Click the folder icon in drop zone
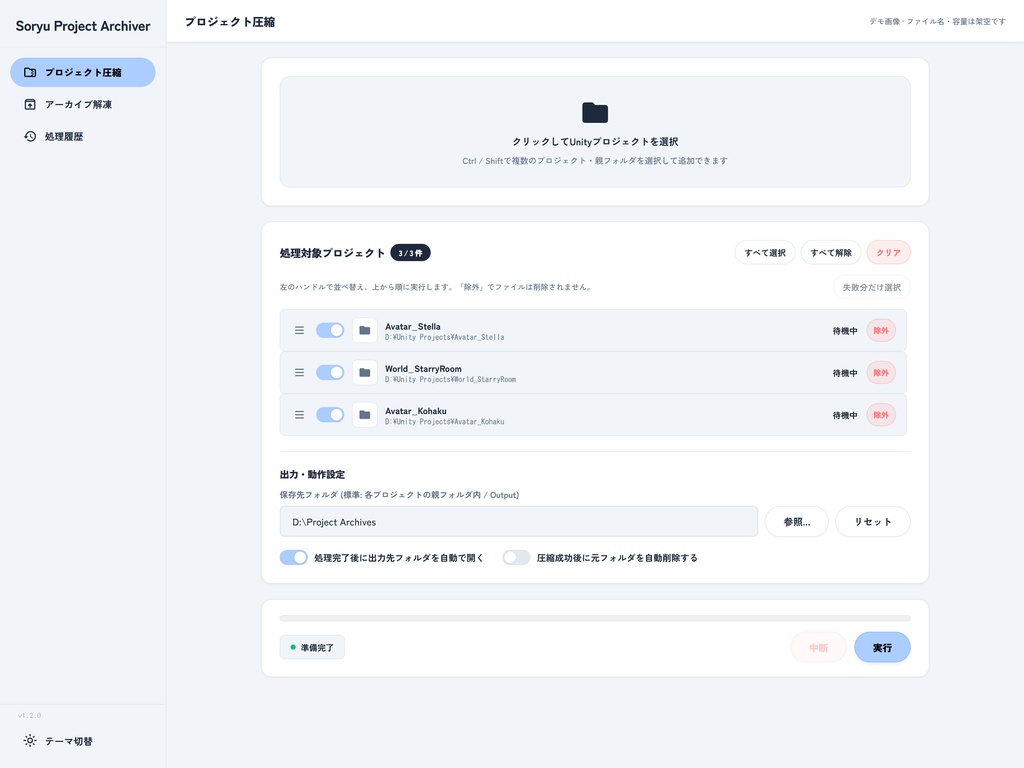This screenshot has width=1024, height=768. [x=595, y=112]
